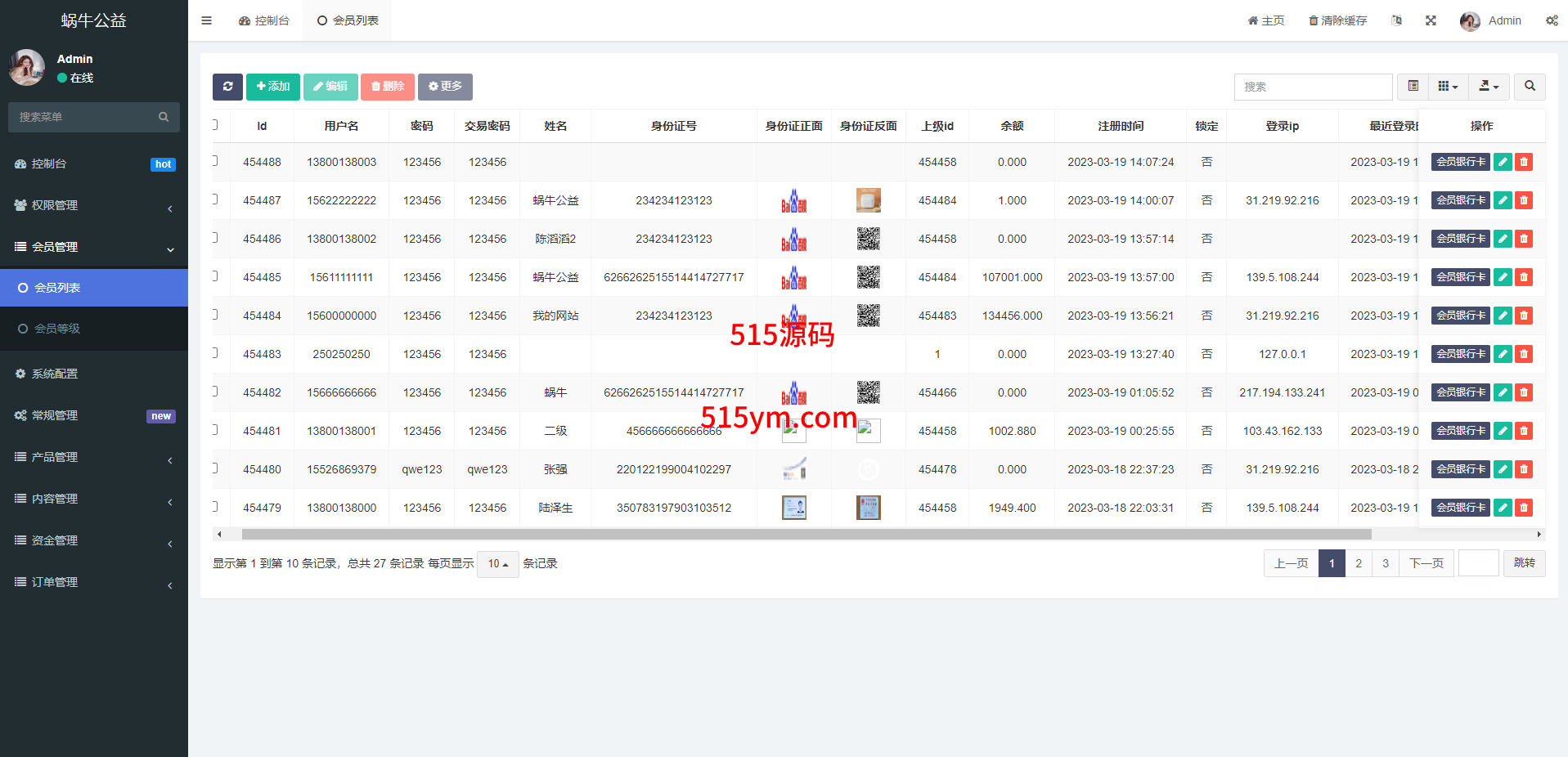Open 会员等级 in the sidebar
Image resolution: width=1568 pixels, height=757 pixels.
57,329
